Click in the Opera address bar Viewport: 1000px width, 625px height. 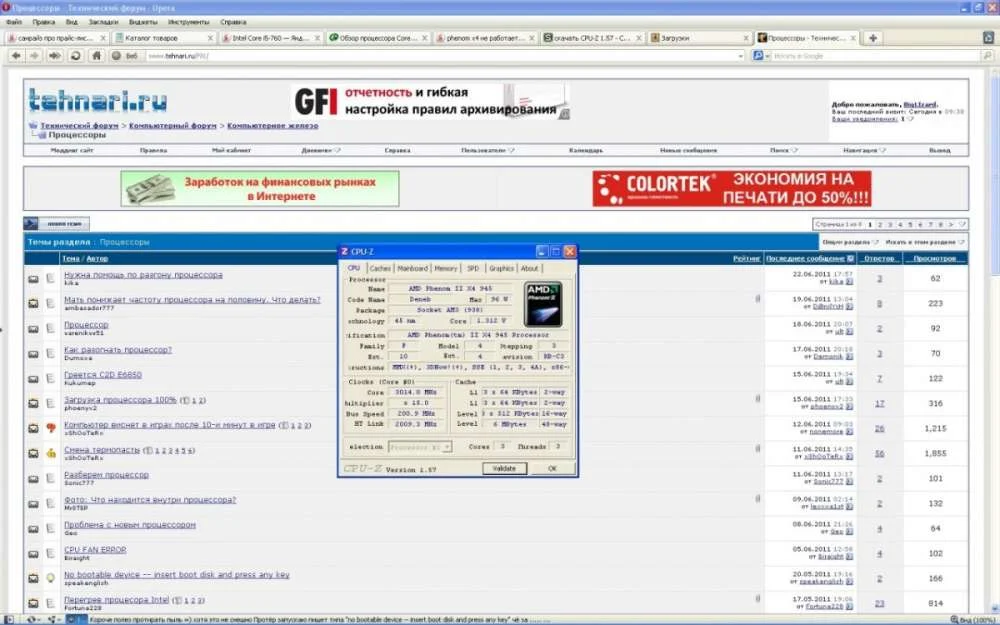pos(440,56)
